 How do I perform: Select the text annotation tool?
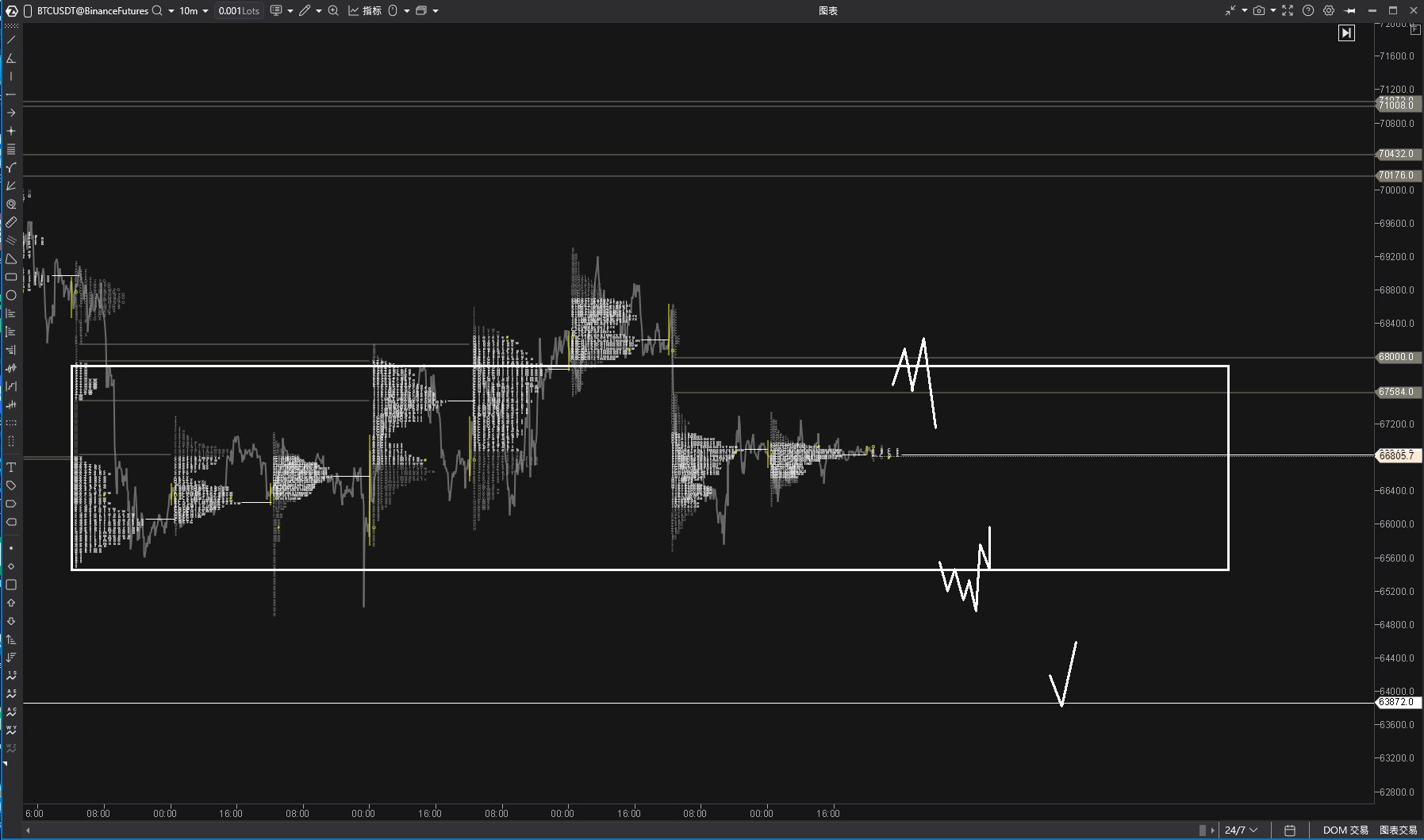pos(11,467)
